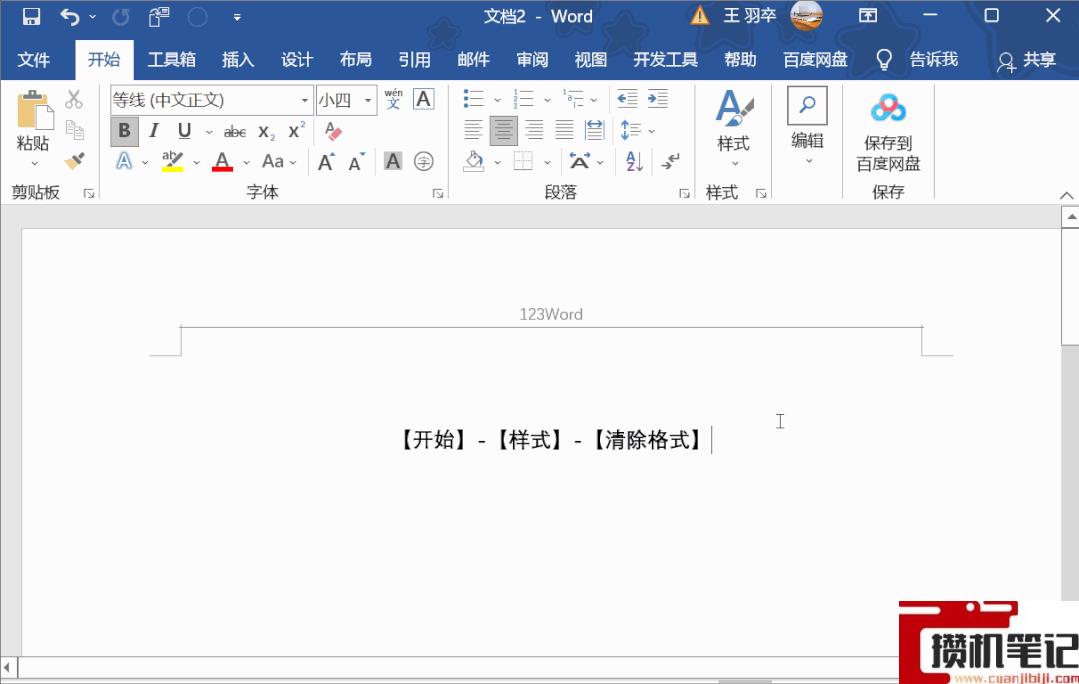1079x684 pixels.
Task: Undo the last action
Action: click(70, 16)
